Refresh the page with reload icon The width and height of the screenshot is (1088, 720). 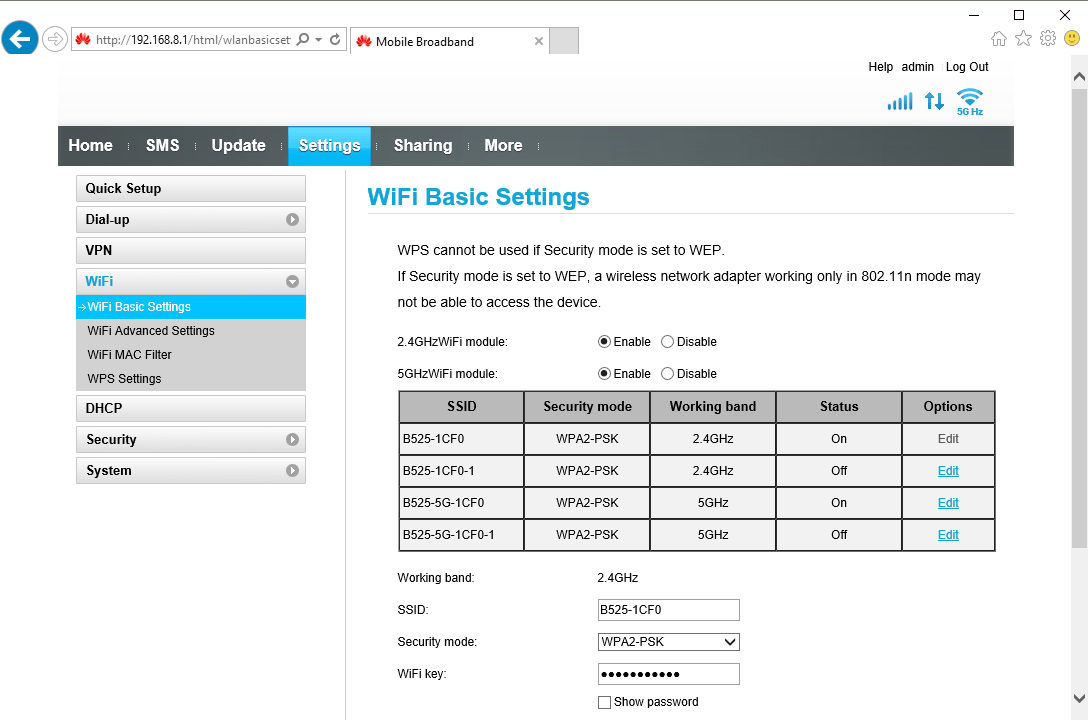click(335, 41)
